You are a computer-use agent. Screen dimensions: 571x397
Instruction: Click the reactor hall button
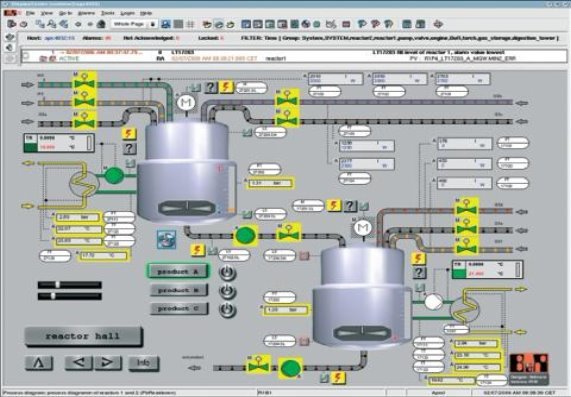83,336
